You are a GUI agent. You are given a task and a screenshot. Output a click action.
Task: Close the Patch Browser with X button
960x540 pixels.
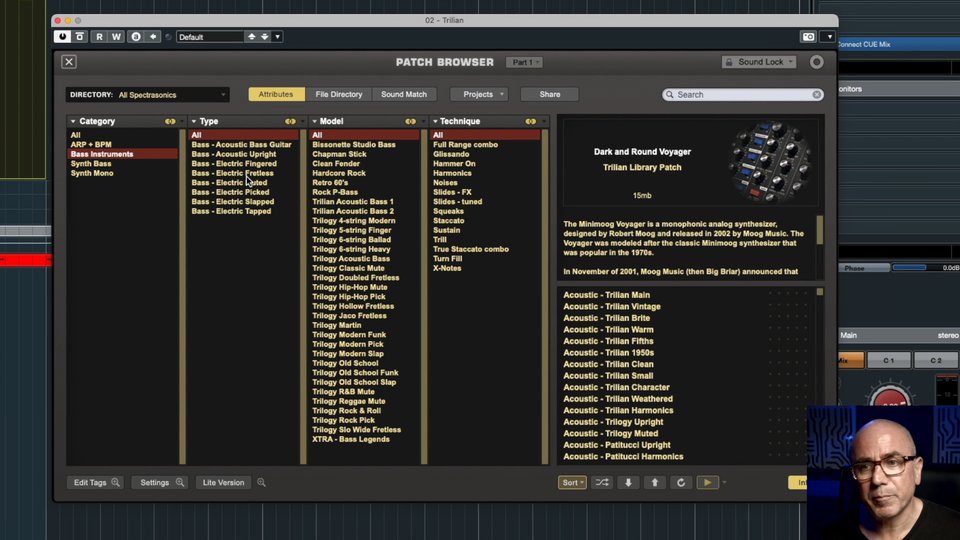(x=69, y=62)
